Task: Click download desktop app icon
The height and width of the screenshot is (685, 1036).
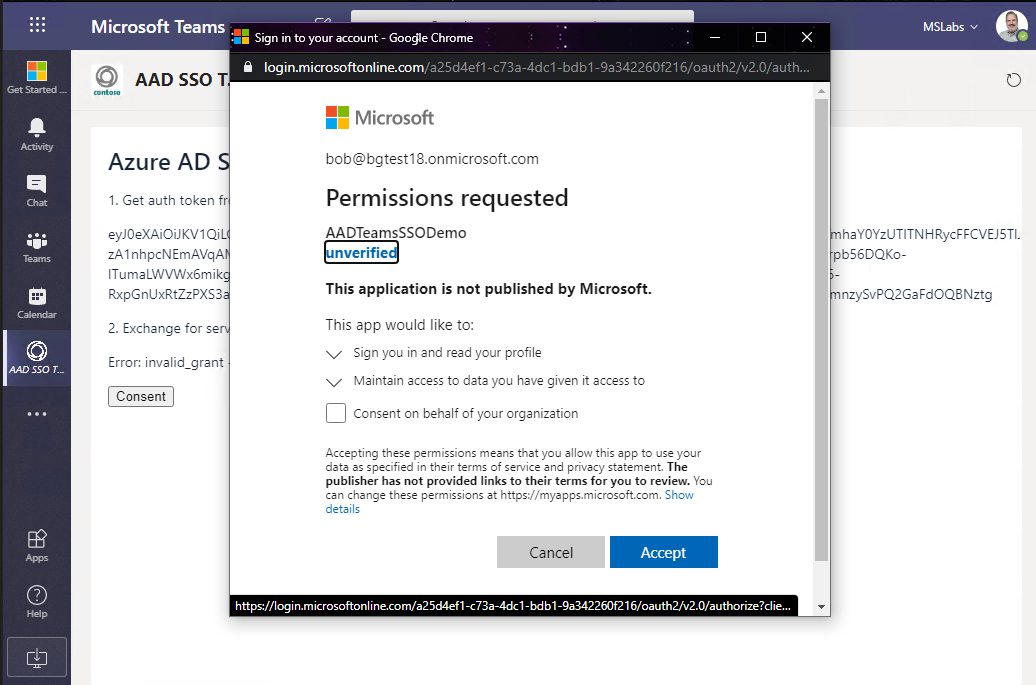Action: [37, 657]
